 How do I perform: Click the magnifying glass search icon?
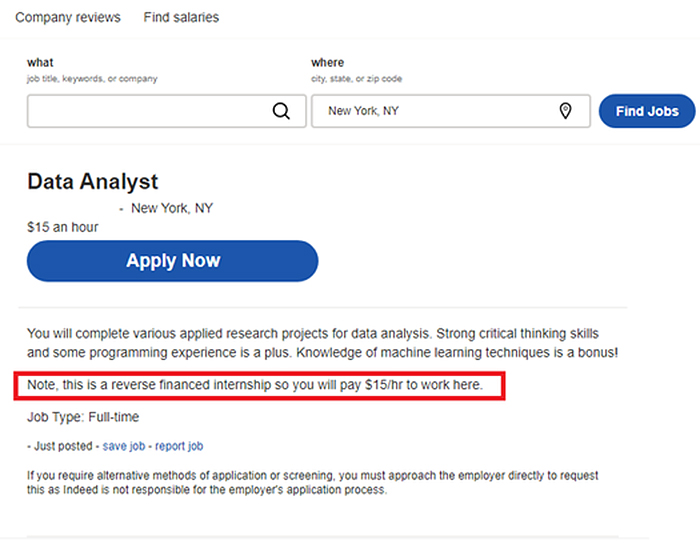click(x=281, y=111)
